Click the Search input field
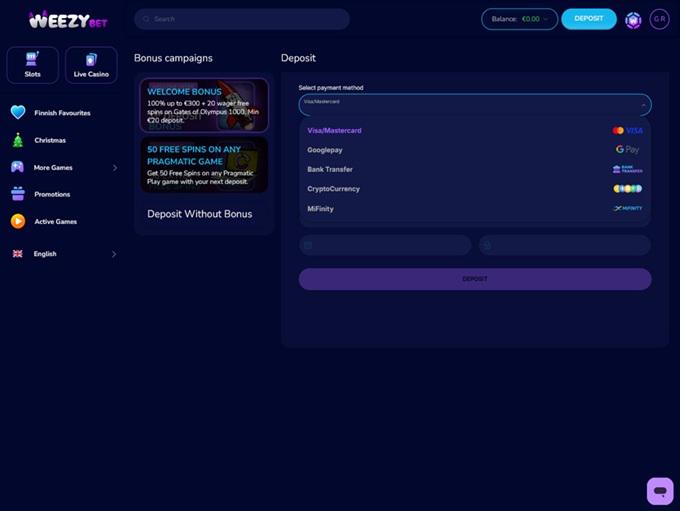 click(x=242, y=19)
